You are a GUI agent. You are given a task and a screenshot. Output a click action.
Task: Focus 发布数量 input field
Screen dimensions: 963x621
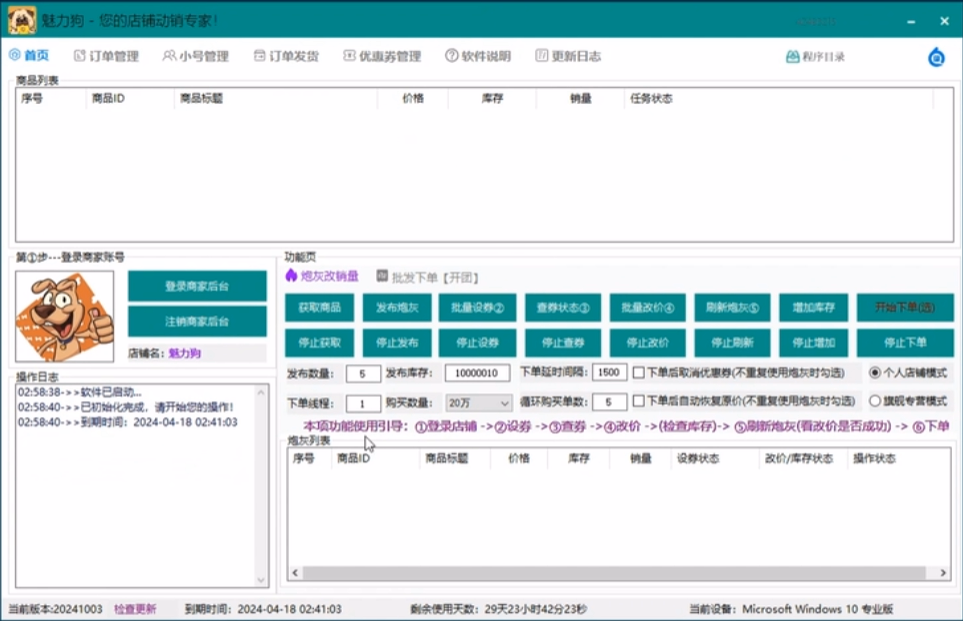[363, 373]
